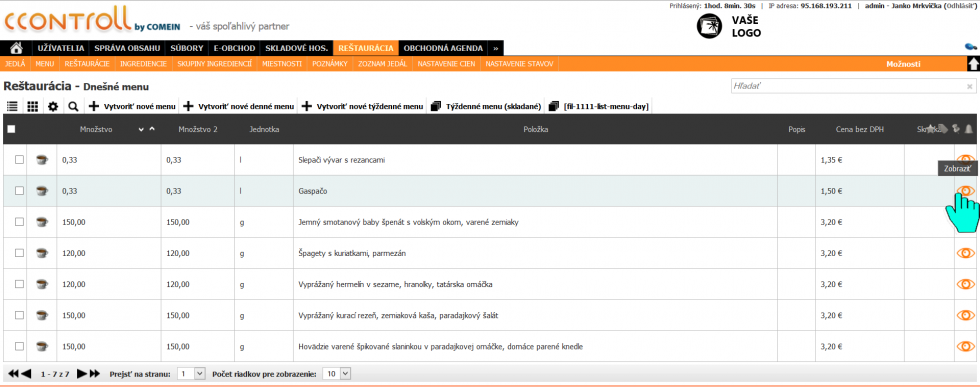Open table settings gear icon

click(x=53, y=107)
